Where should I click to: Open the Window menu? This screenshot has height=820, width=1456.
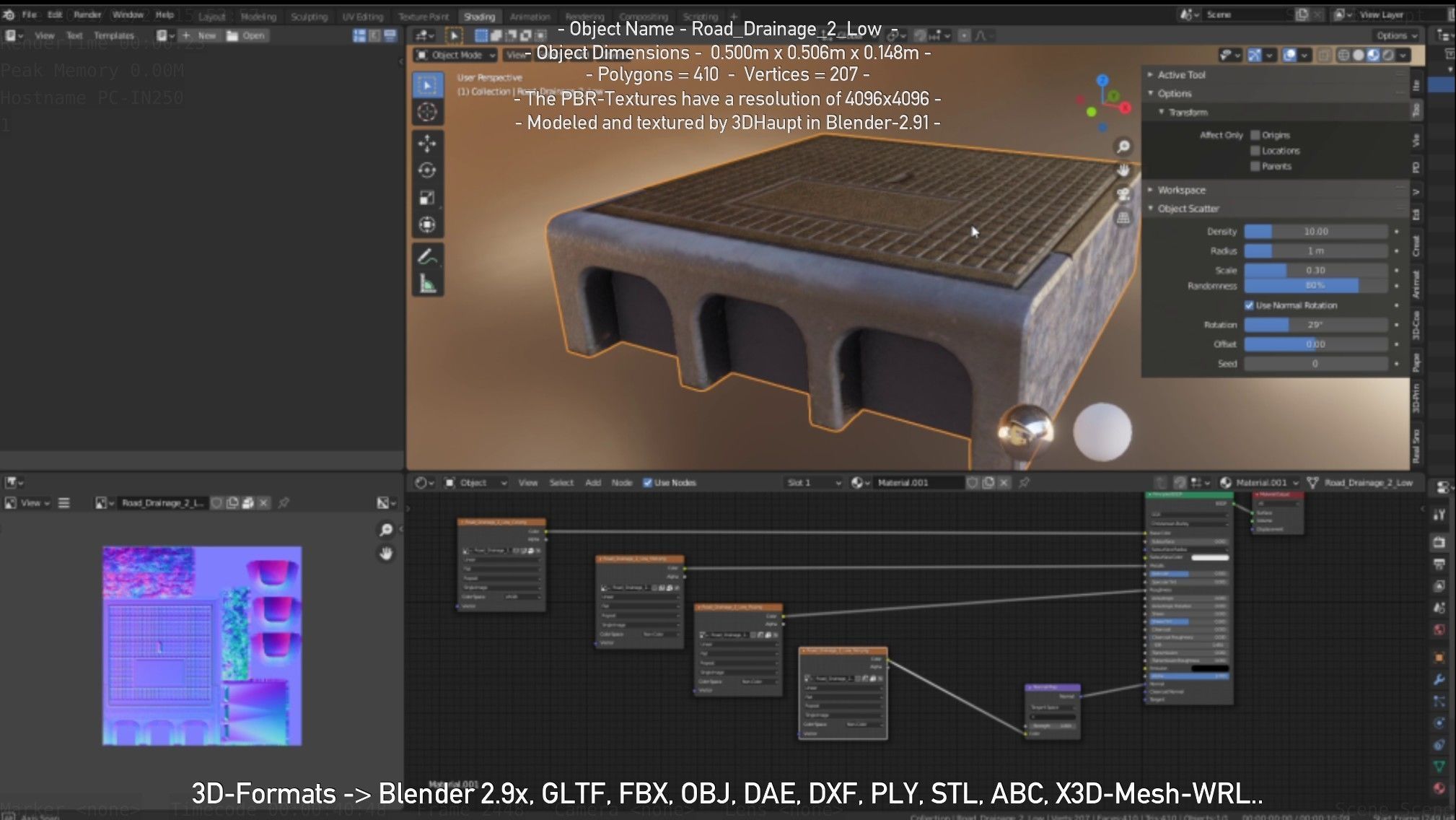[128, 14]
